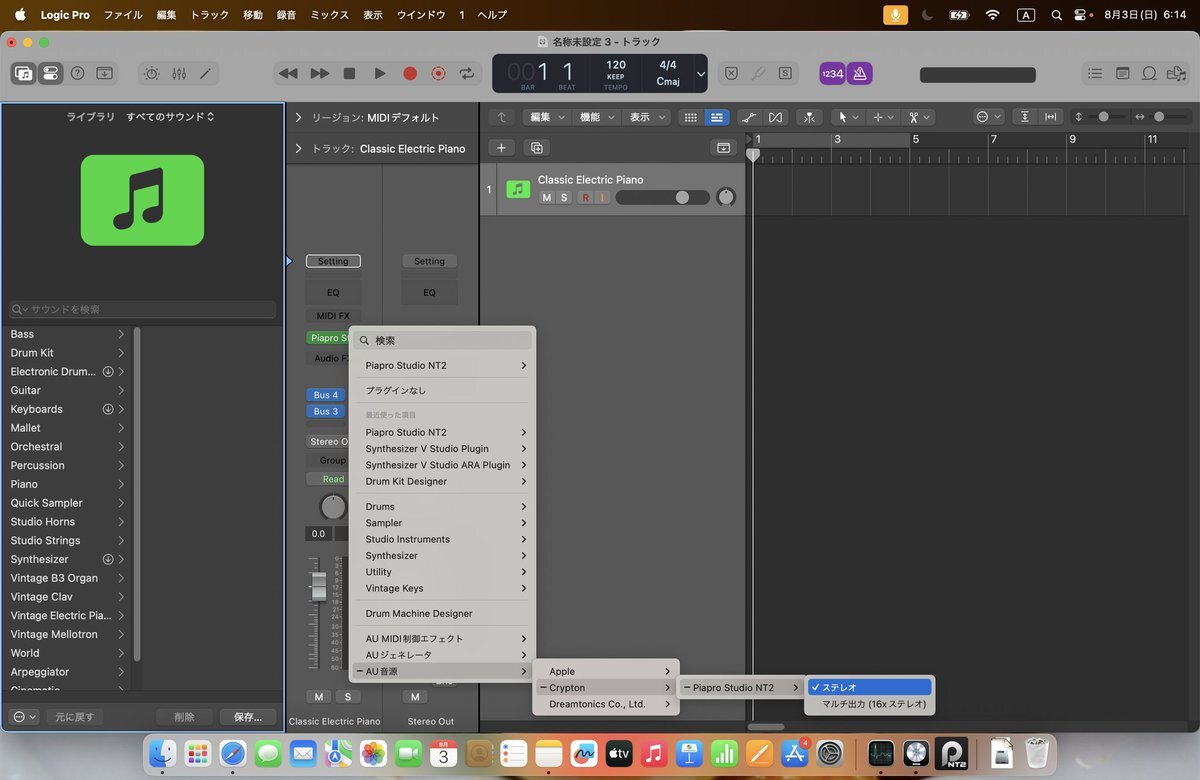Open the 機能 dropdown menu

click(597, 117)
